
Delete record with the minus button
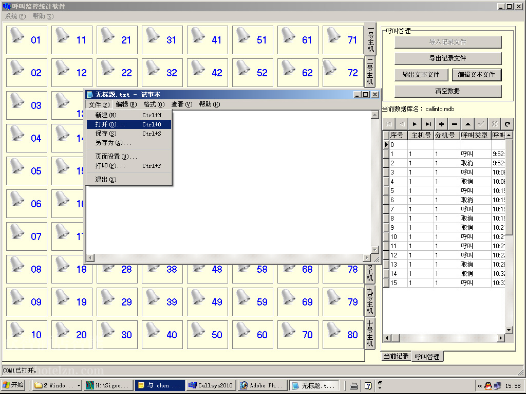pos(454,124)
